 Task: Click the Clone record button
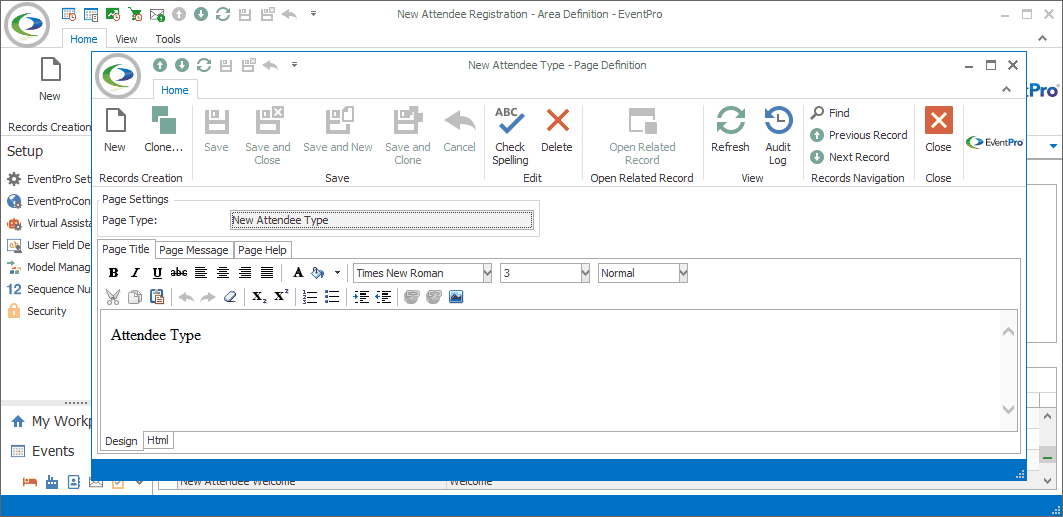pyautogui.click(x=164, y=129)
